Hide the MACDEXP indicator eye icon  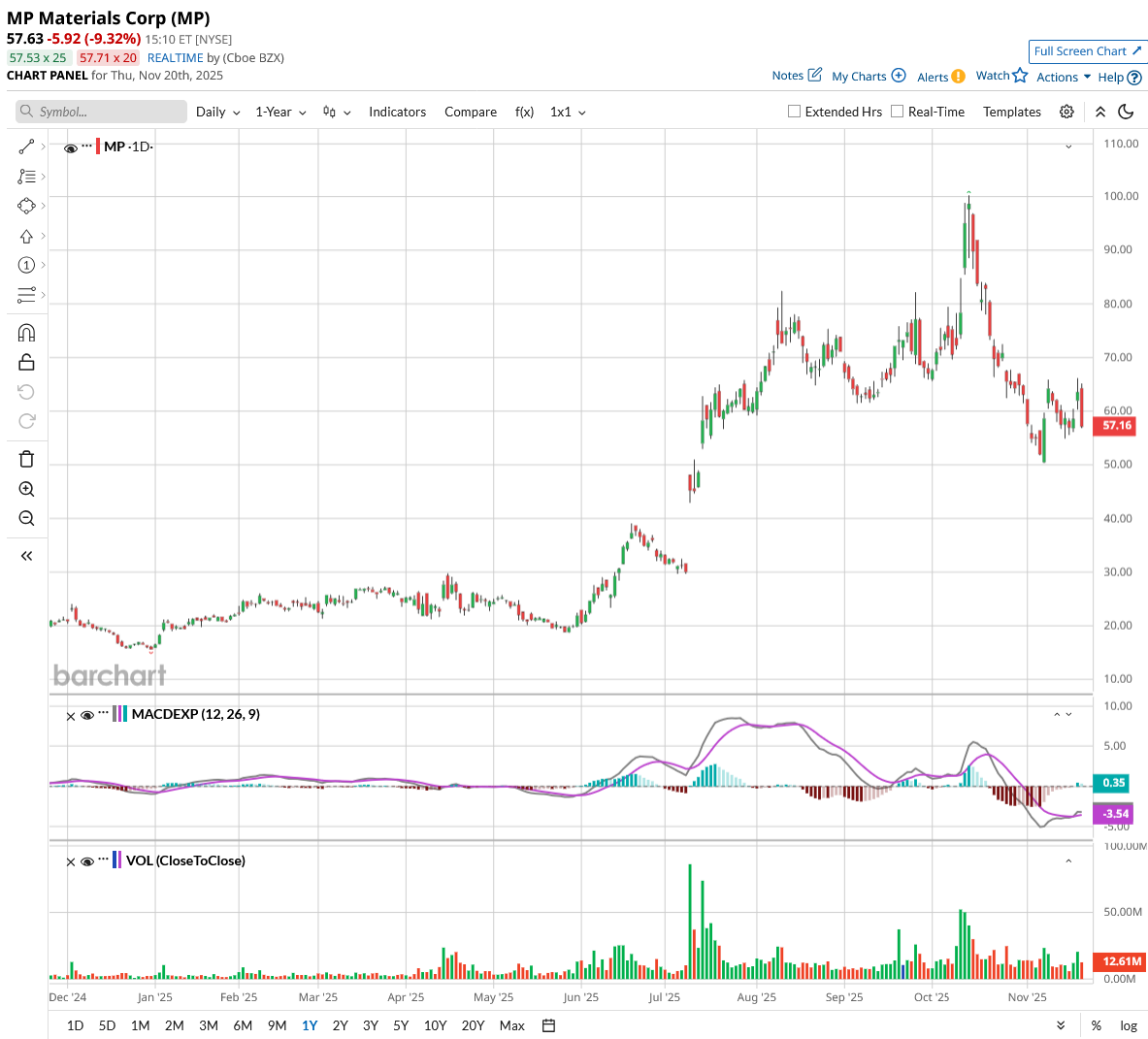coord(87,715)
